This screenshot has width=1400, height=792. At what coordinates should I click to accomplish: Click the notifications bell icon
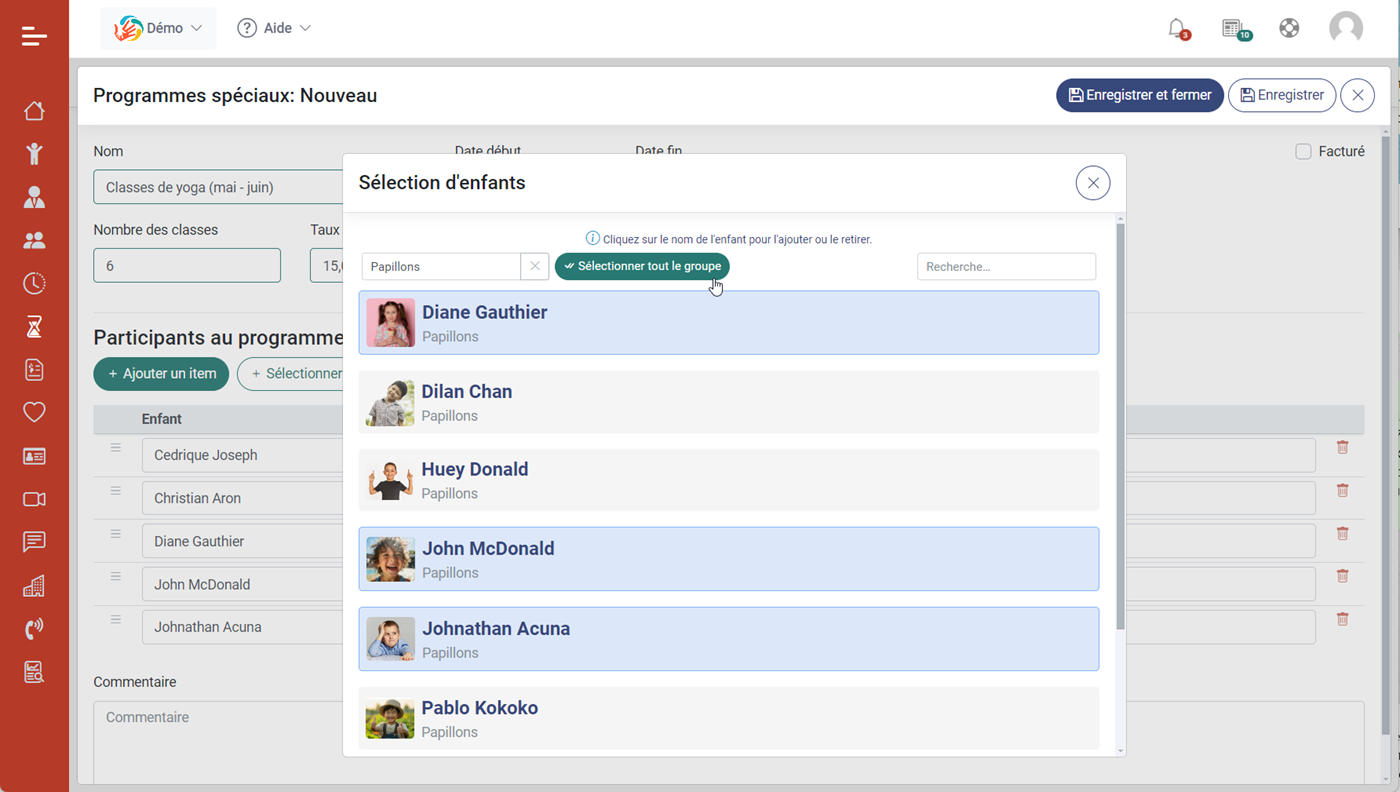(1177, 28)
